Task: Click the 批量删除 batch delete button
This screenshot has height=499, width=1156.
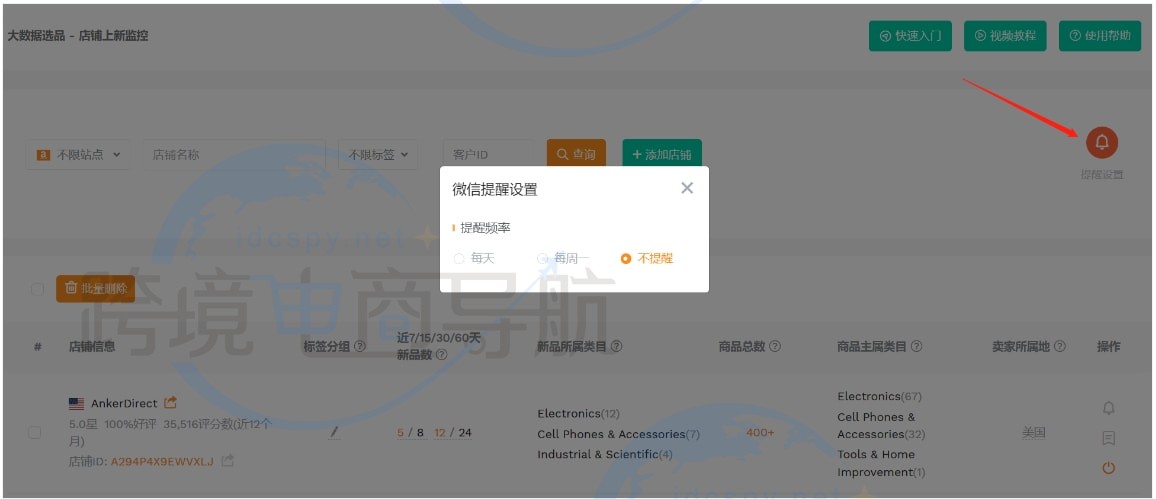Action: (95, 288)
